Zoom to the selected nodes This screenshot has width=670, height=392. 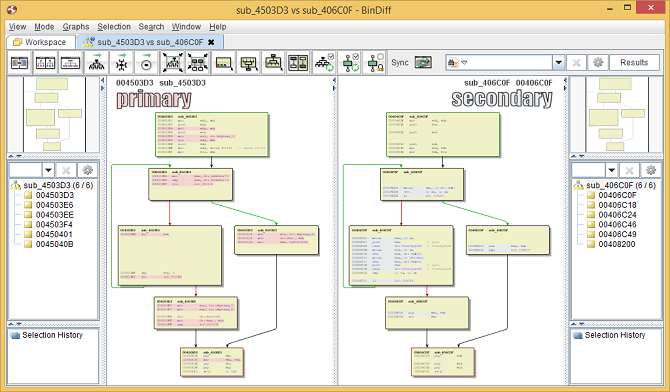point(197,63)
